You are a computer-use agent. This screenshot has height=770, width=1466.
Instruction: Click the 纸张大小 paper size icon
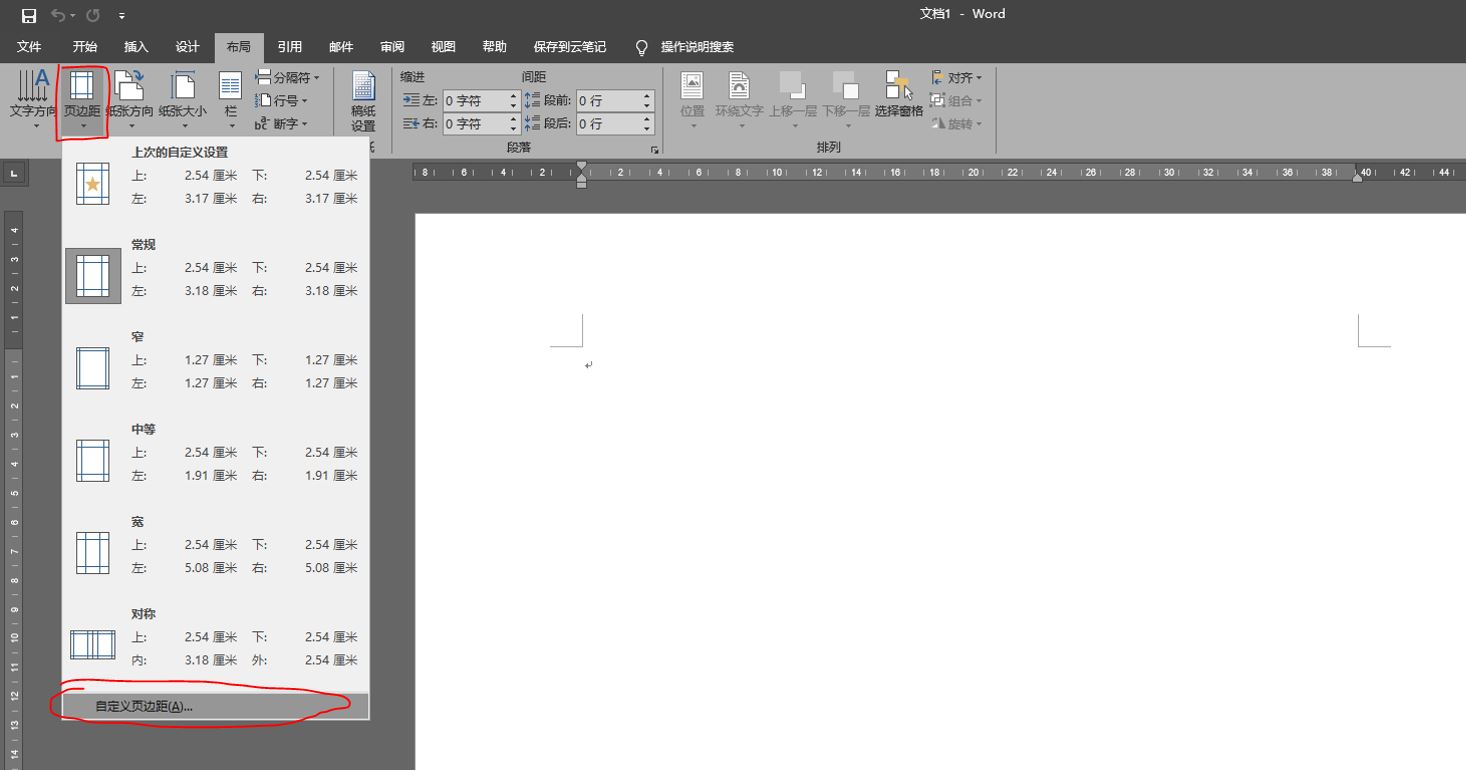(x=183, y=99)
